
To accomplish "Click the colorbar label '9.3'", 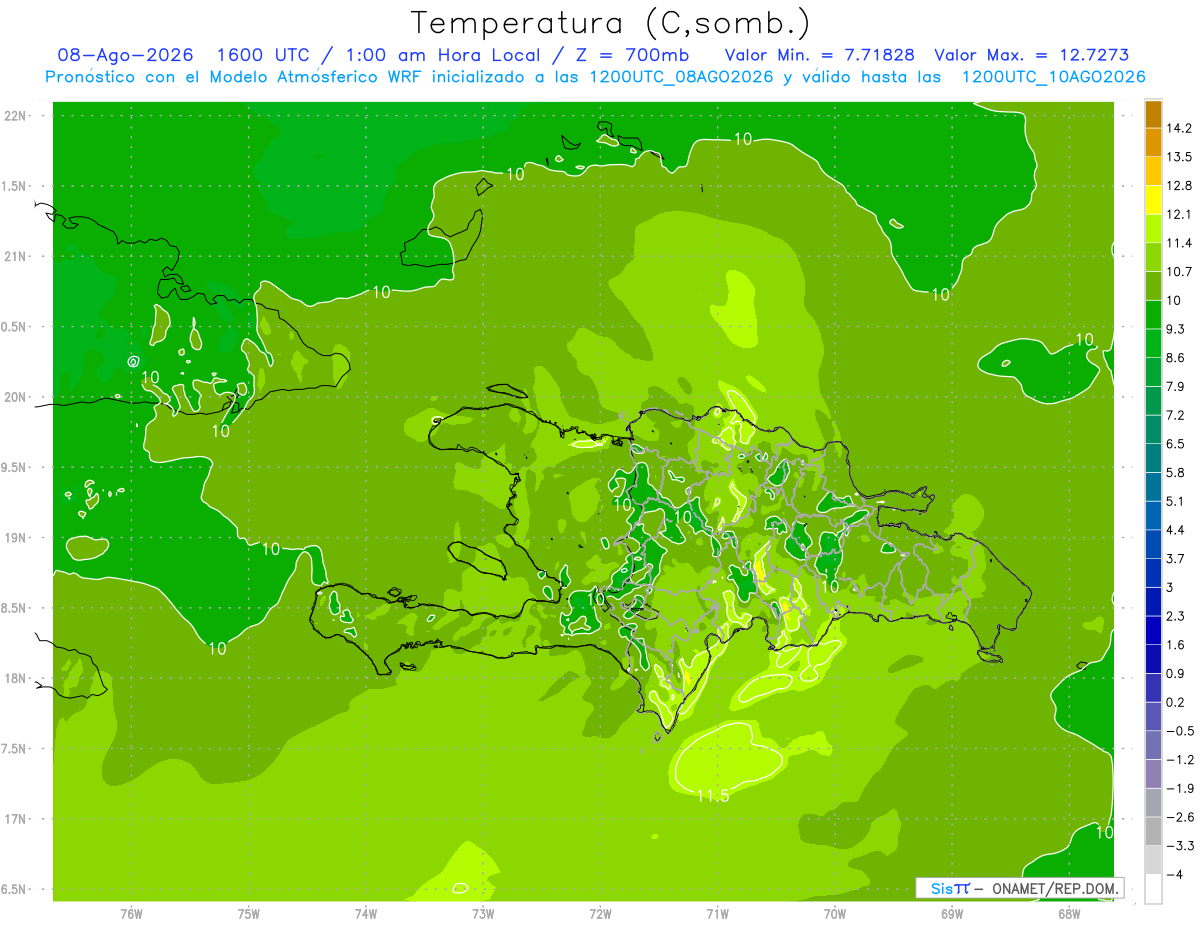I will pos(1176,329).
